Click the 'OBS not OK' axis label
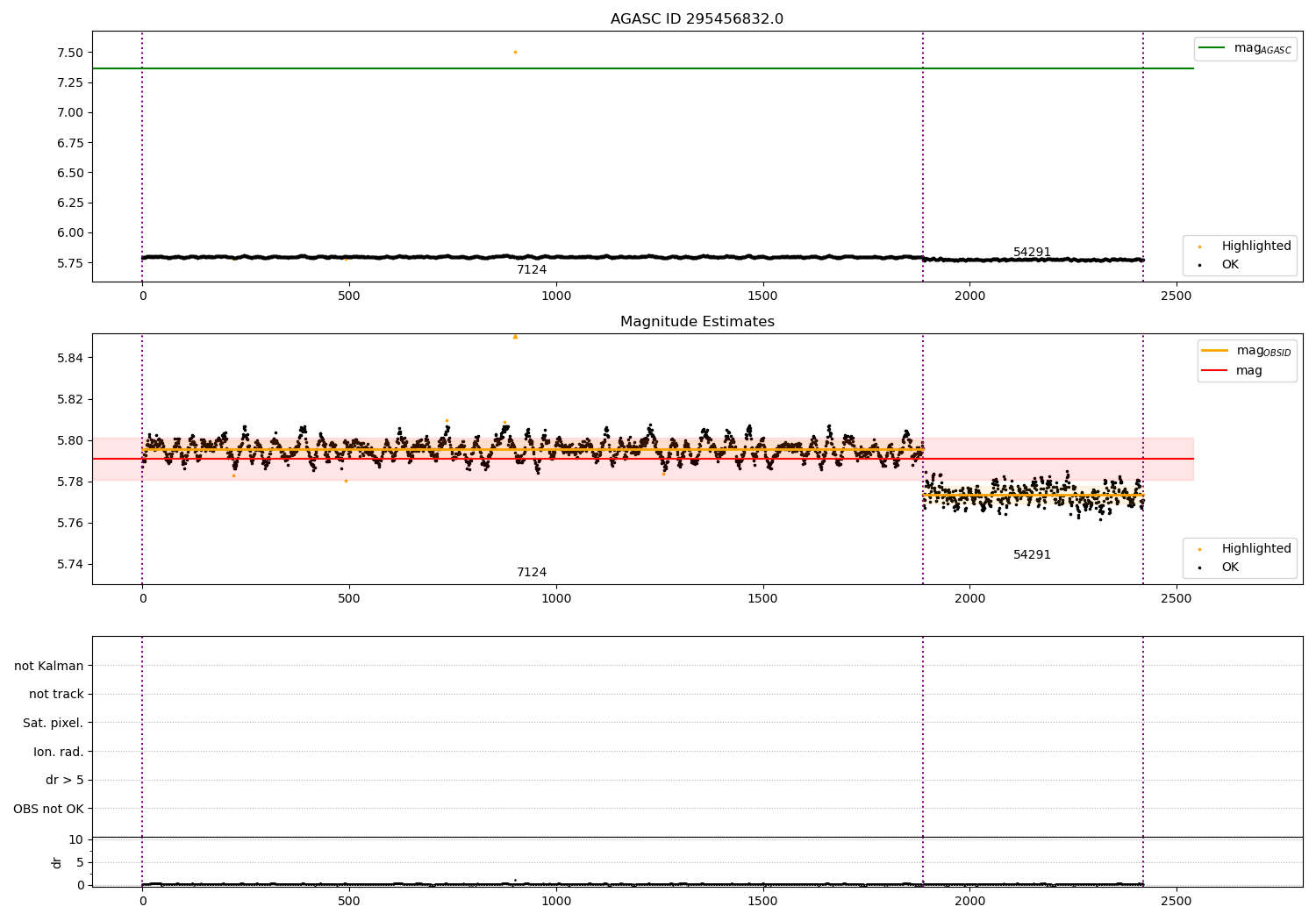 pyautogui.click(x=48, y=810)
